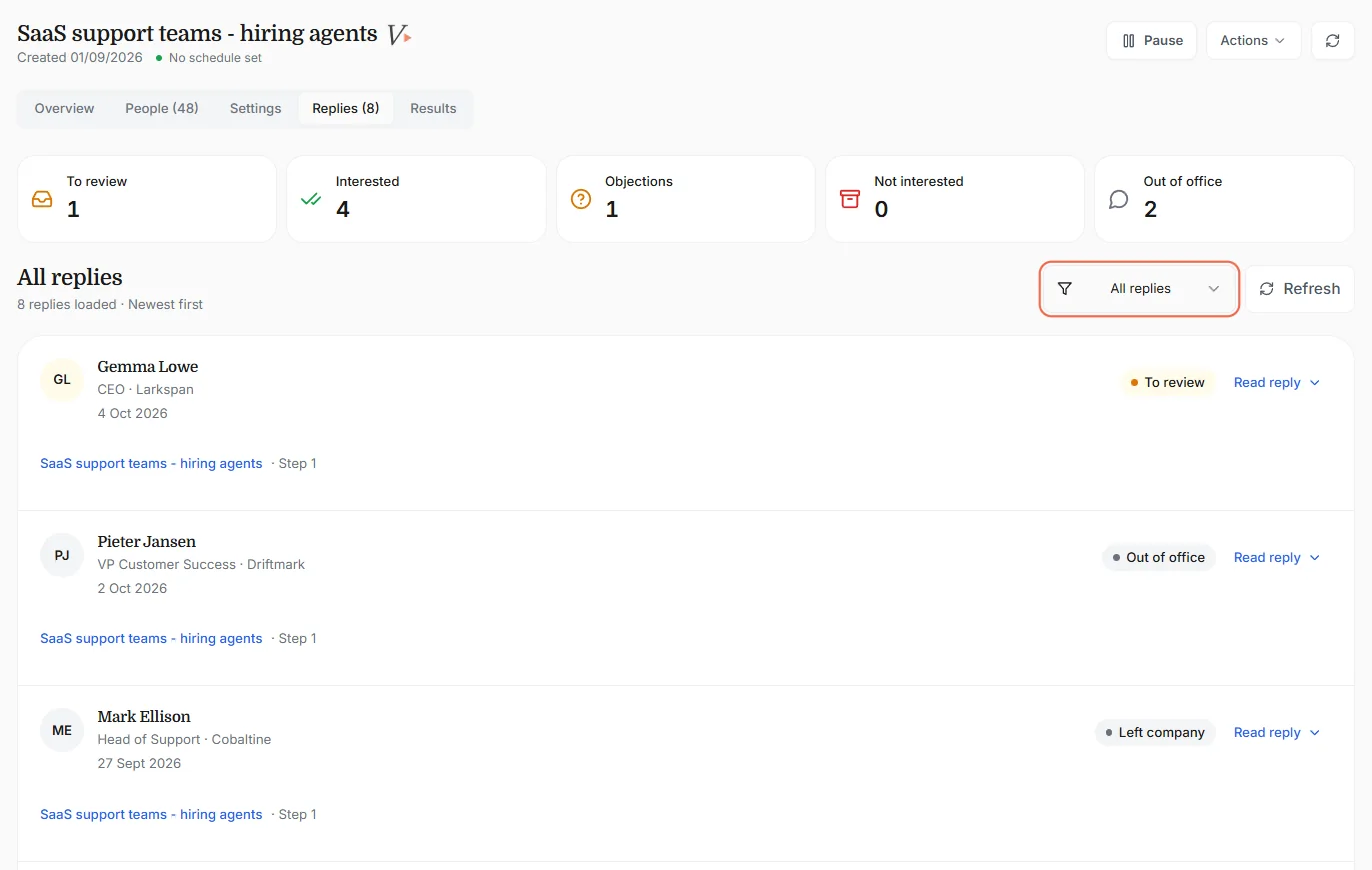
Task: Switch to the Overview tab
Action: pos(65,109)
